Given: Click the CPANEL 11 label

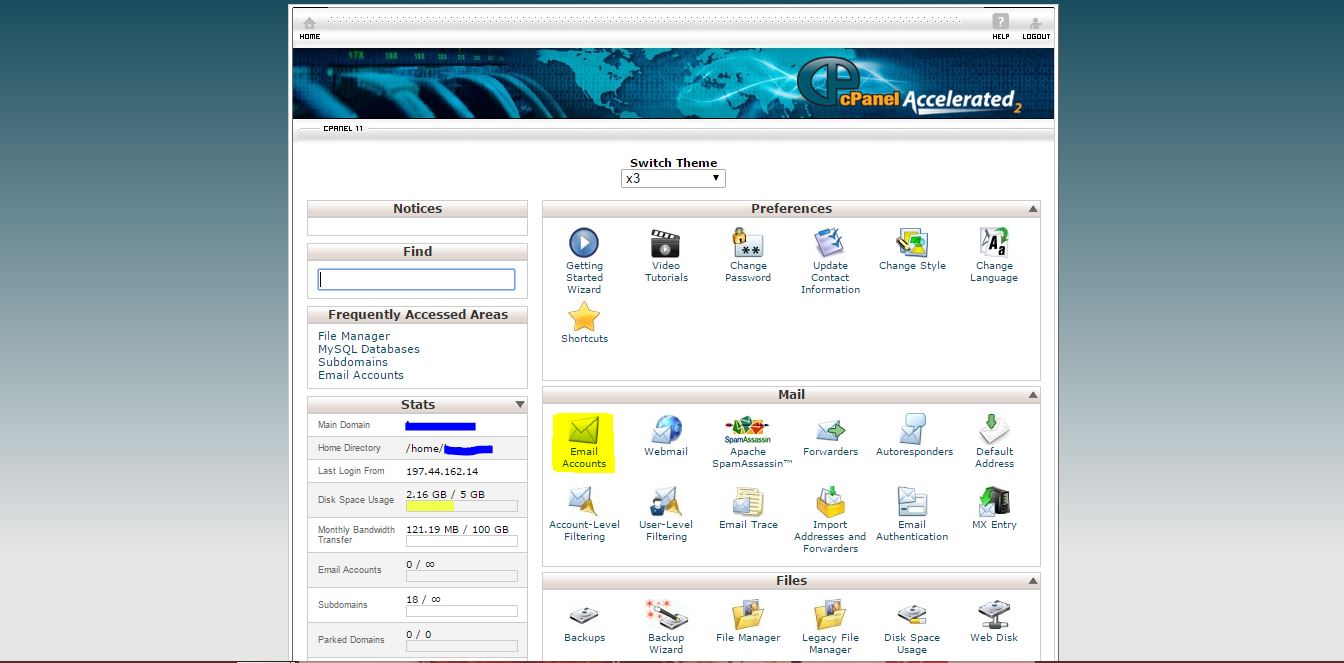Looking at the screenshot, I should 343,129.
